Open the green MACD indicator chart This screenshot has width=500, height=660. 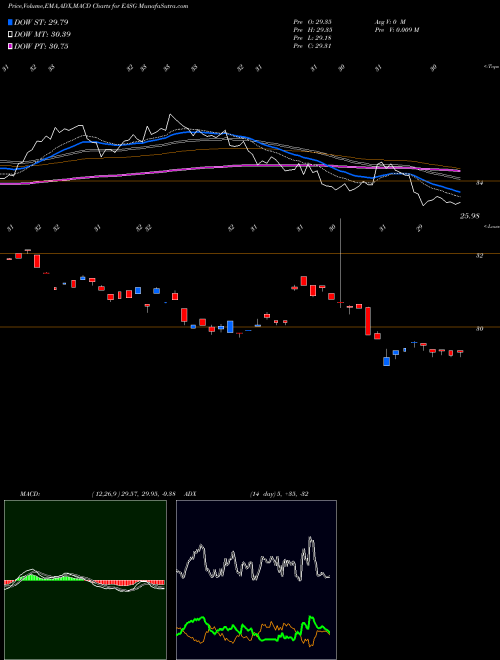pyautogui.click(x=85, y=580)
